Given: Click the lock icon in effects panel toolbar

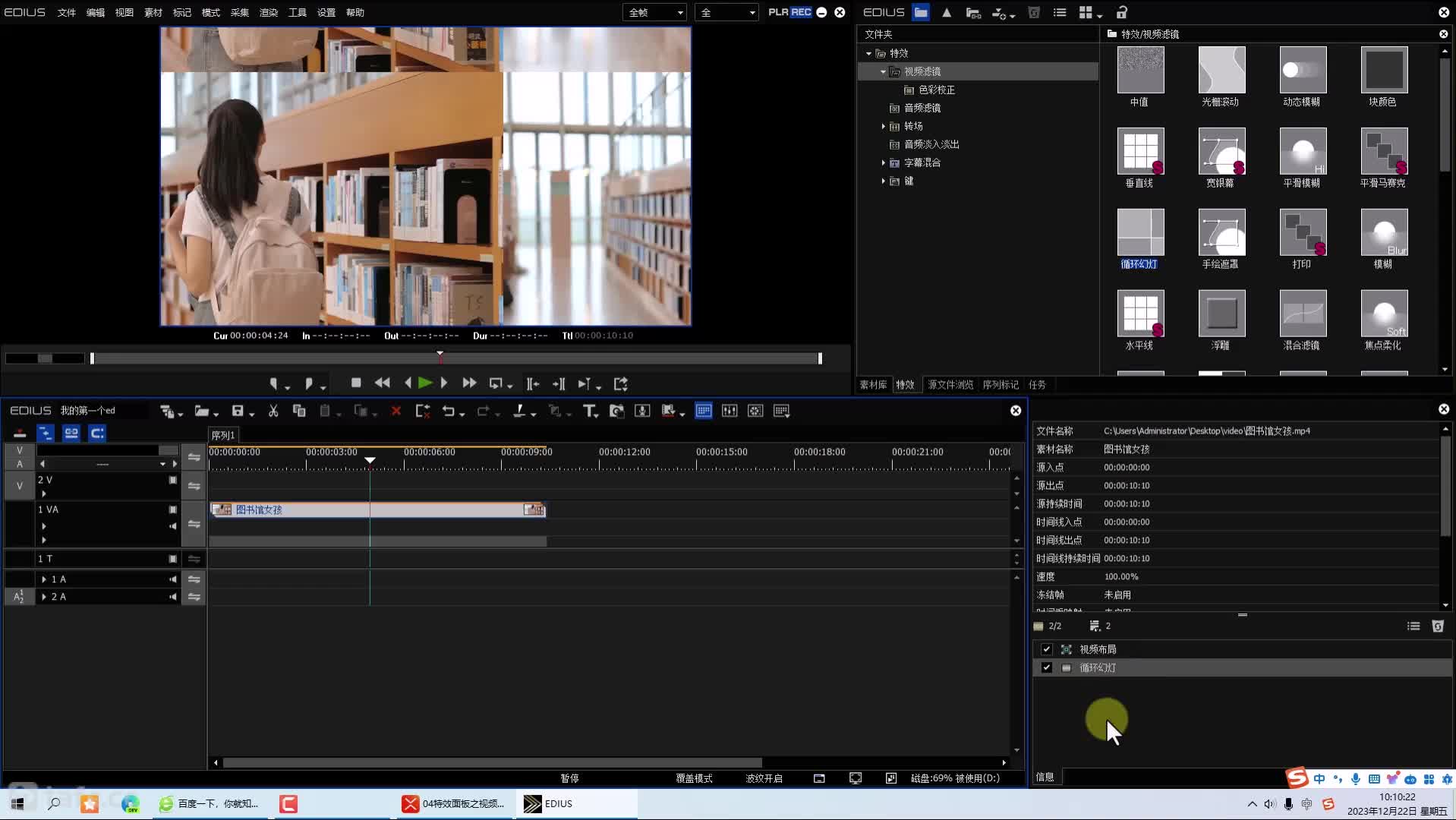Looking at the screenshot, I should [x=1122, y=12].
